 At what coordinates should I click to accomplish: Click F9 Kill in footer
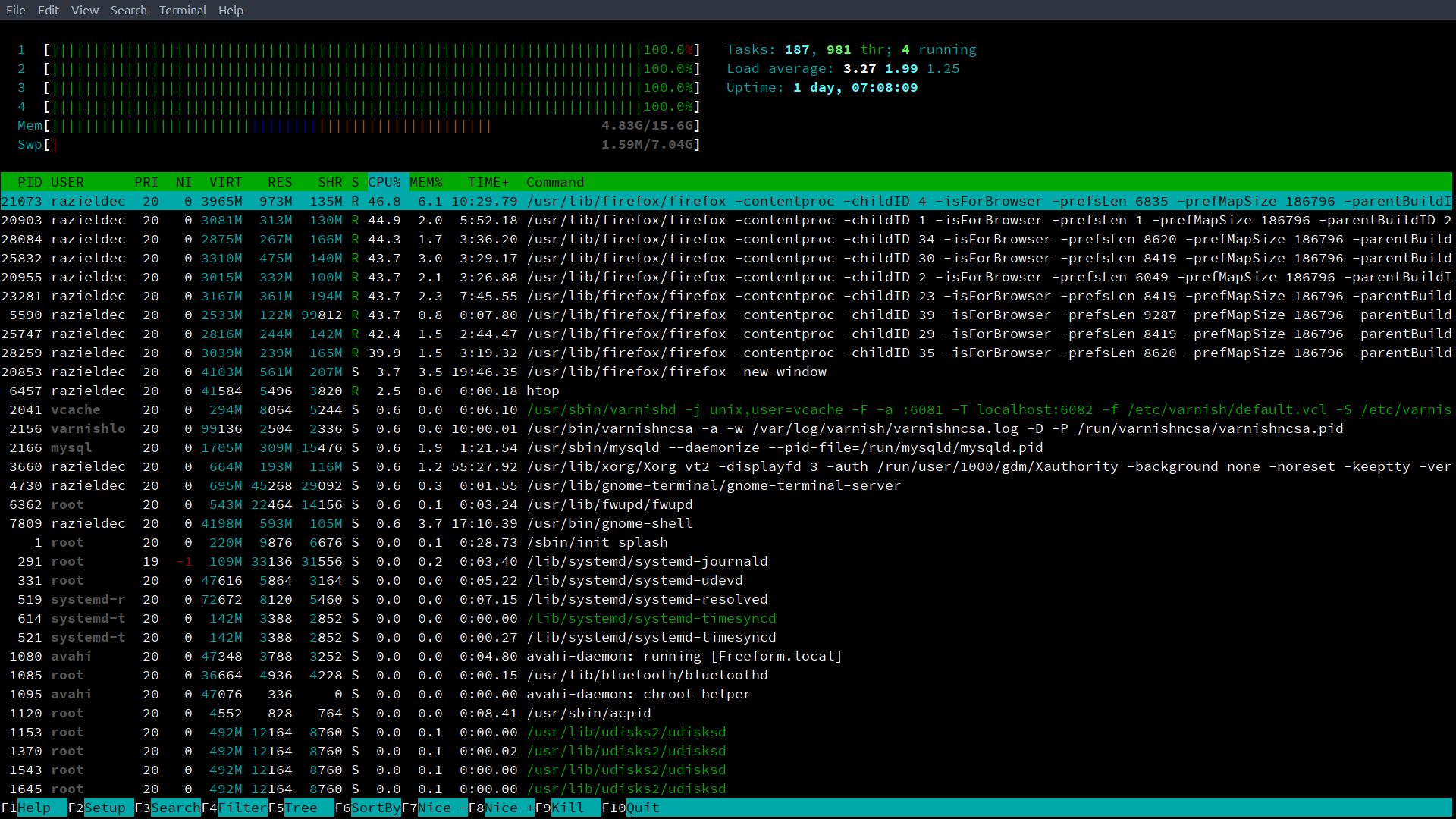coord(568,808)
